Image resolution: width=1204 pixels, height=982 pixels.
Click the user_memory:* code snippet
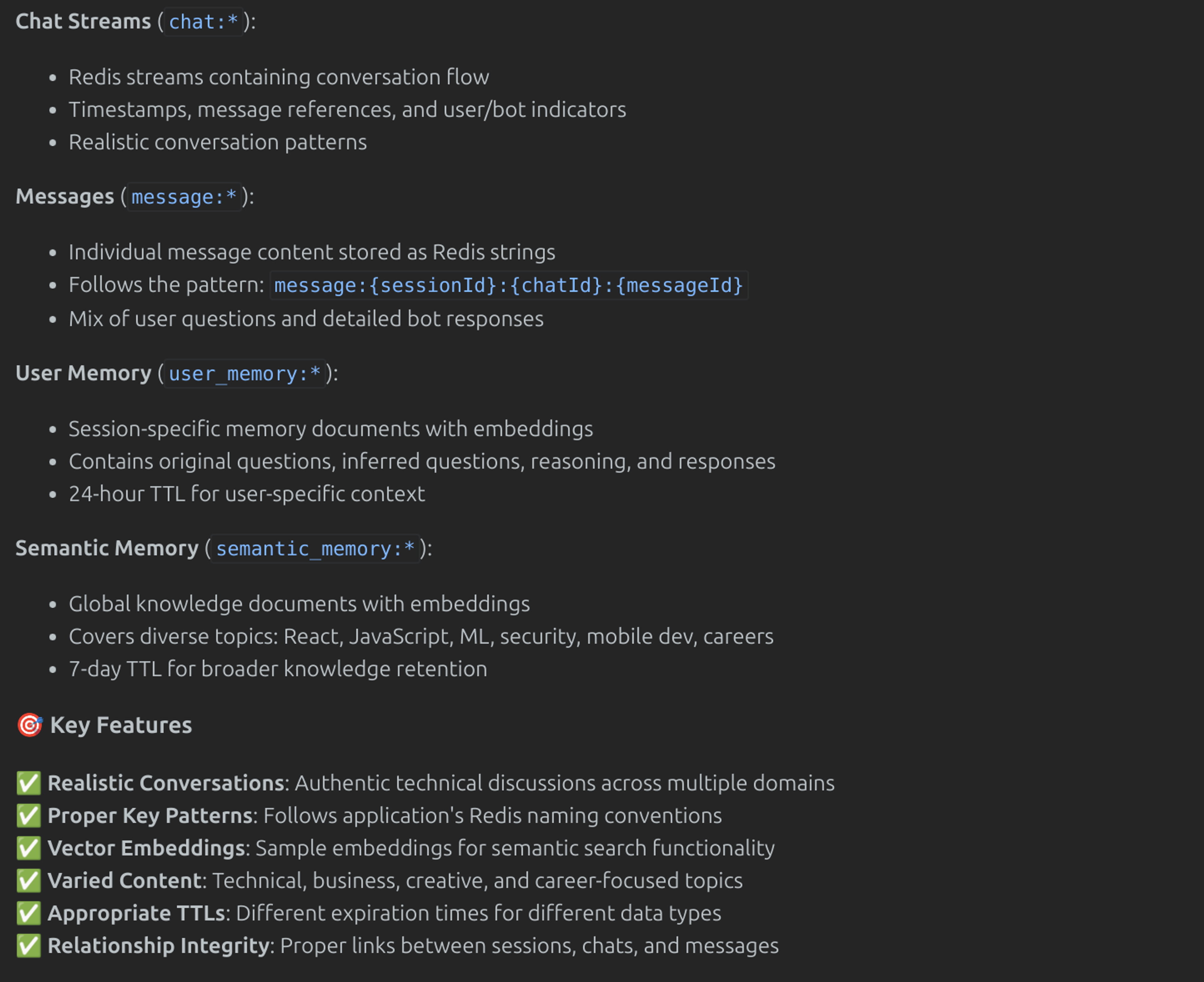coord(245,374)
